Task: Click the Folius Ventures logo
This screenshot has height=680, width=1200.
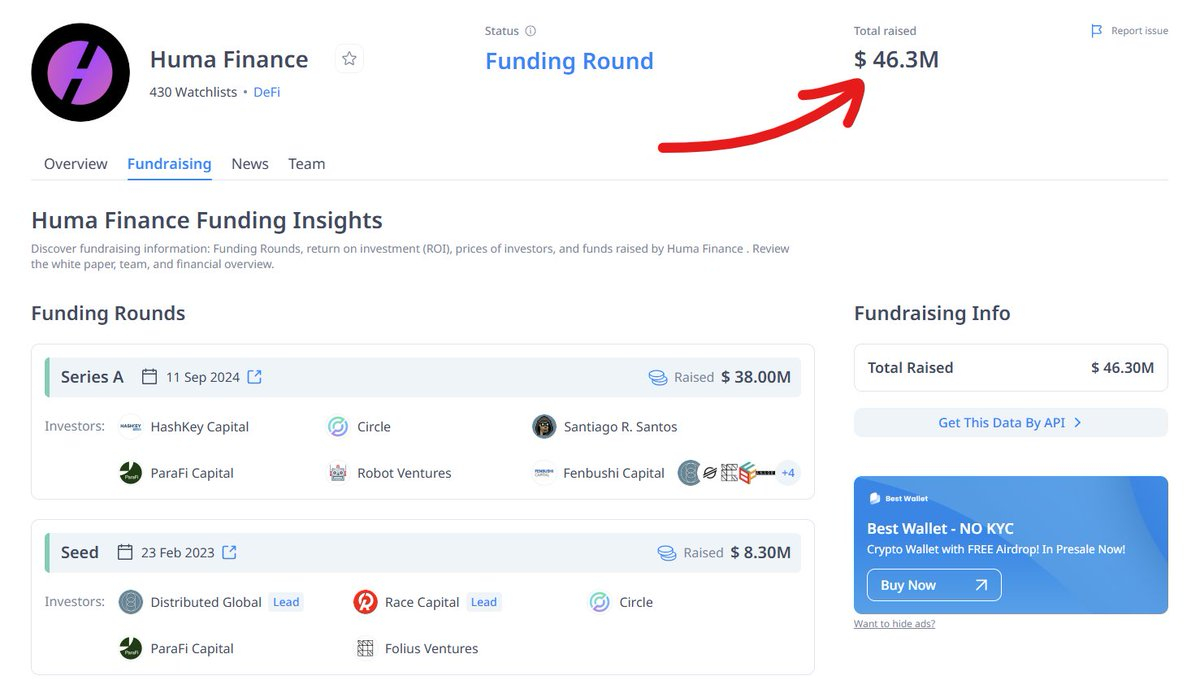Action: 365,648
